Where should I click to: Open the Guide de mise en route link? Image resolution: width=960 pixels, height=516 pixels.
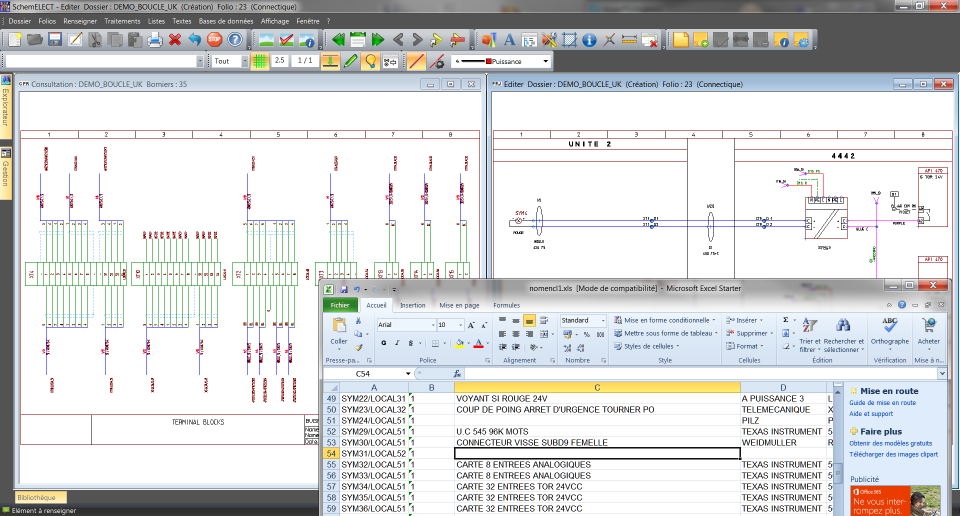[x=882, y=403]
